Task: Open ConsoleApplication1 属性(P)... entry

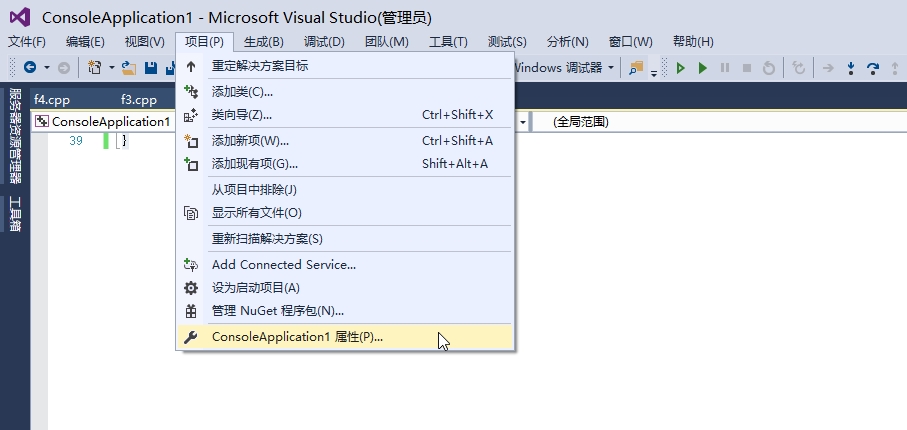Action: click(x=345, y=337)
